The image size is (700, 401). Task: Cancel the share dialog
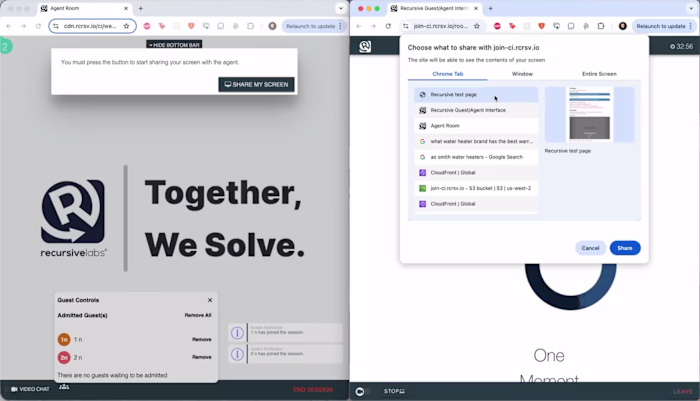590,248
